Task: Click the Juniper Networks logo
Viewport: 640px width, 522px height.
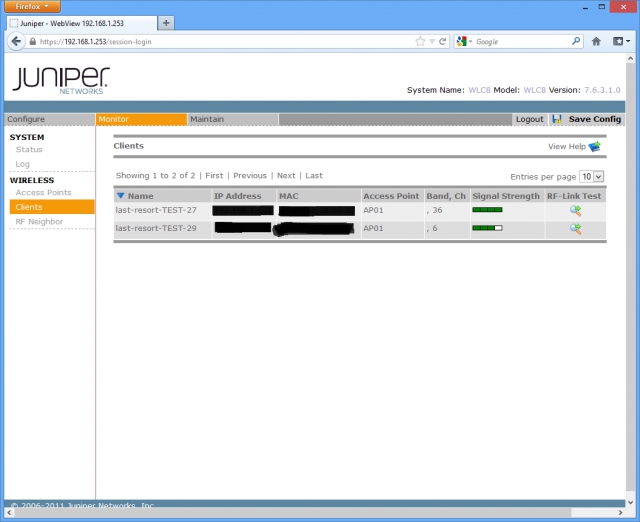Action: point(61,80)
